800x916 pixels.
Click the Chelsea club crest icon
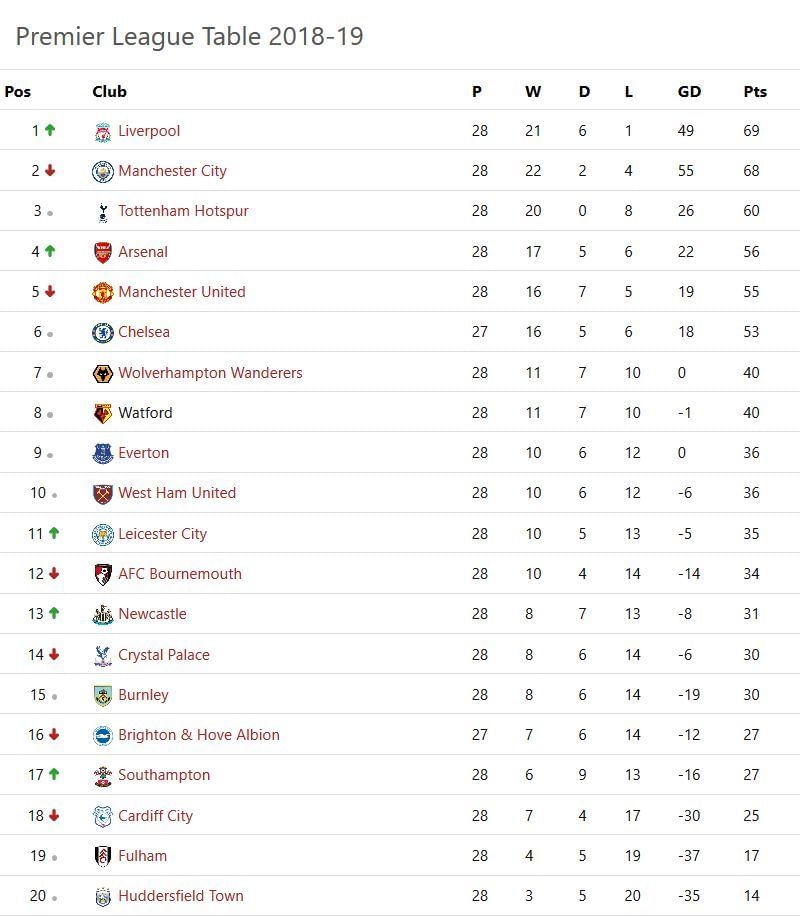pos(103,333)
